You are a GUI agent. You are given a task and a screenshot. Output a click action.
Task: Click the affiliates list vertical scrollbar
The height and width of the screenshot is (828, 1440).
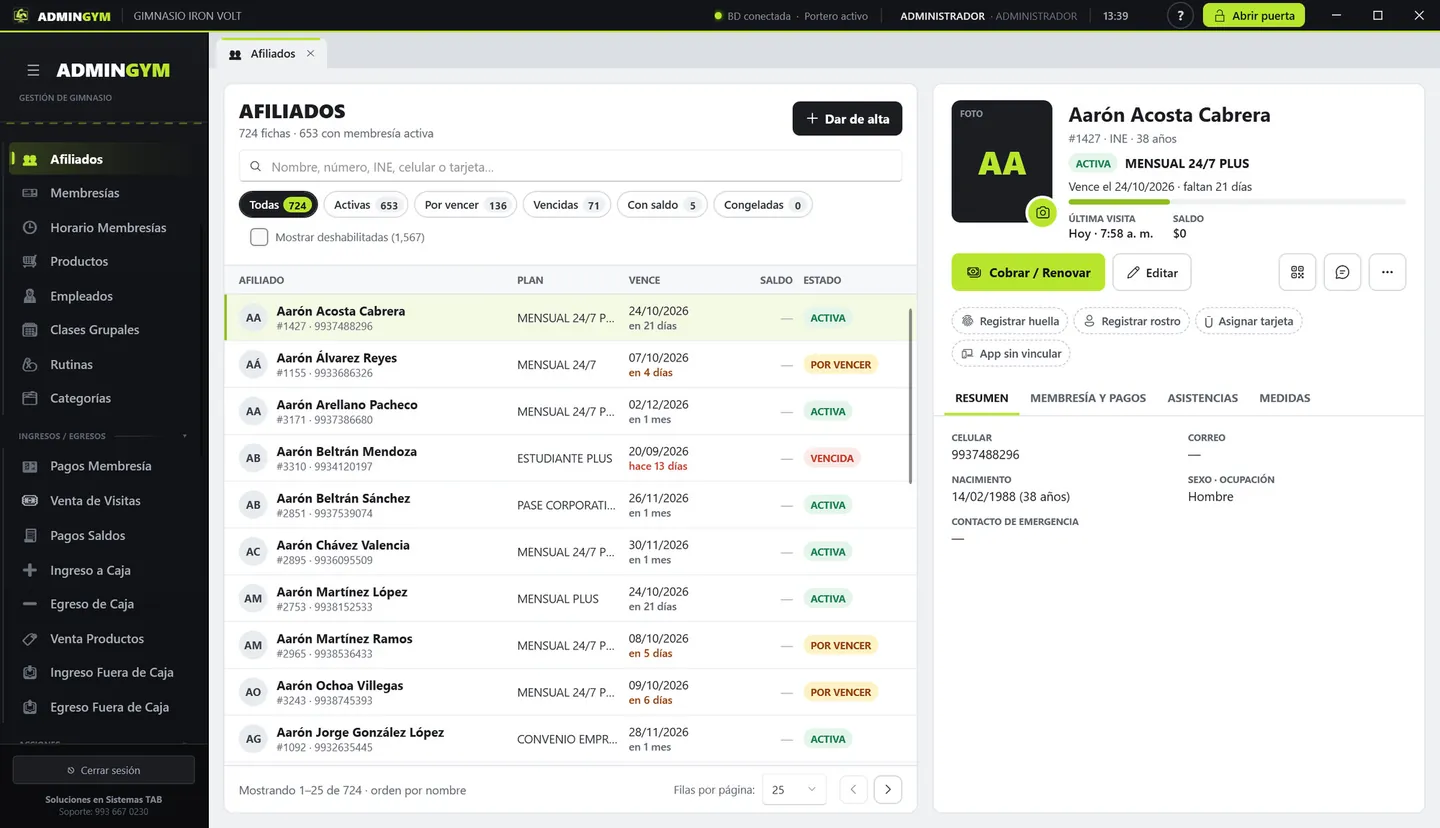(x=910, y=396)
